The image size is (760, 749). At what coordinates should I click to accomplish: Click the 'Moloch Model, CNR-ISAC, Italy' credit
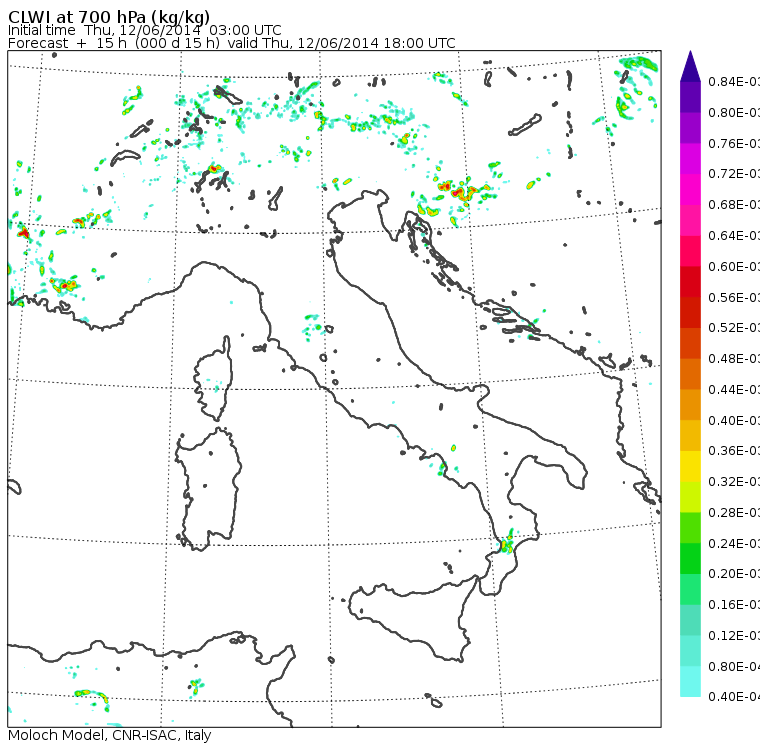tap(110, 735)
